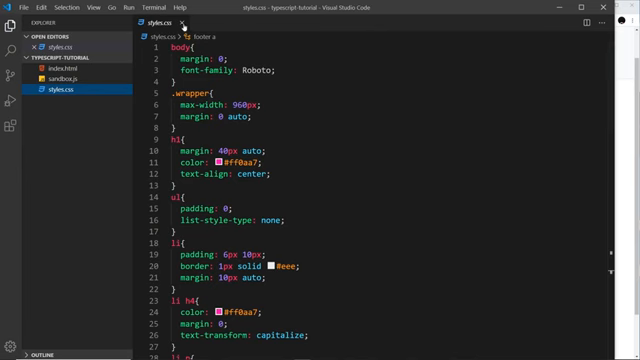Viewport: 640px width, 360px height.
Task: Click the sandbox.js file icon
Action: tap(42, 79)
